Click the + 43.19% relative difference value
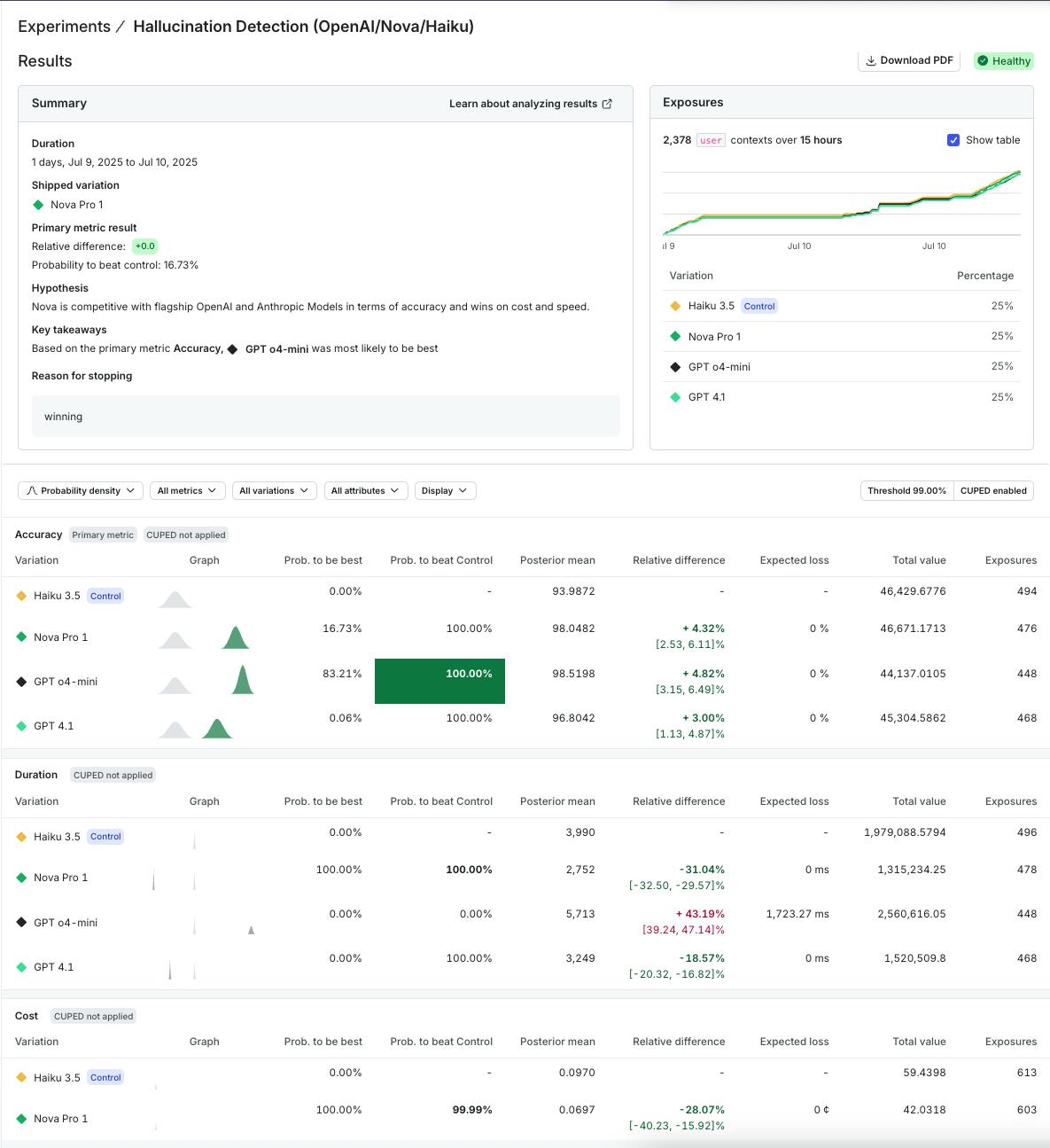The height and width of the screenshot is (1148, 1050). pyautogui.click(x=700, y=914)
